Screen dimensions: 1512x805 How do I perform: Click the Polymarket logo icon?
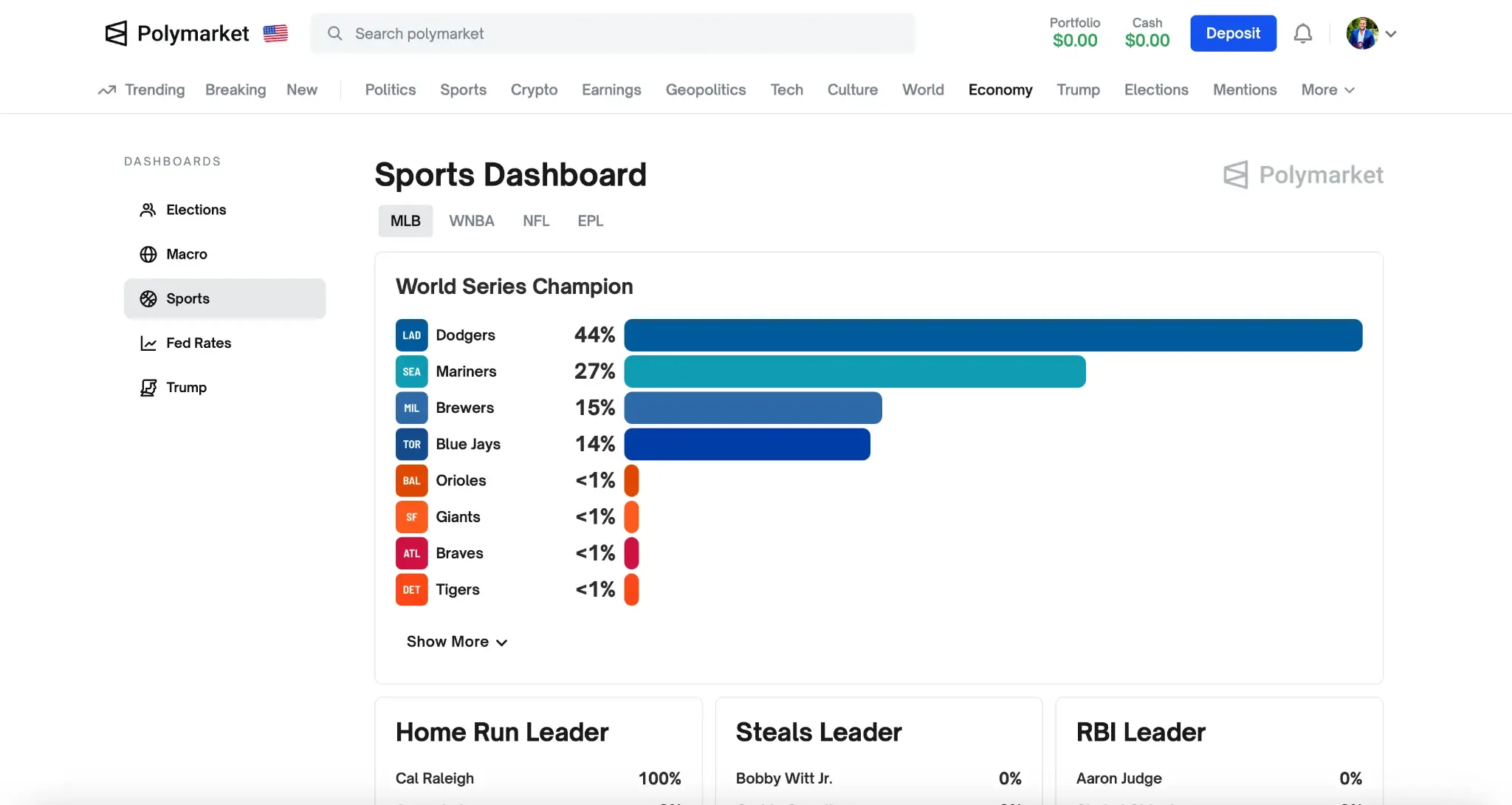pos(116,33)
